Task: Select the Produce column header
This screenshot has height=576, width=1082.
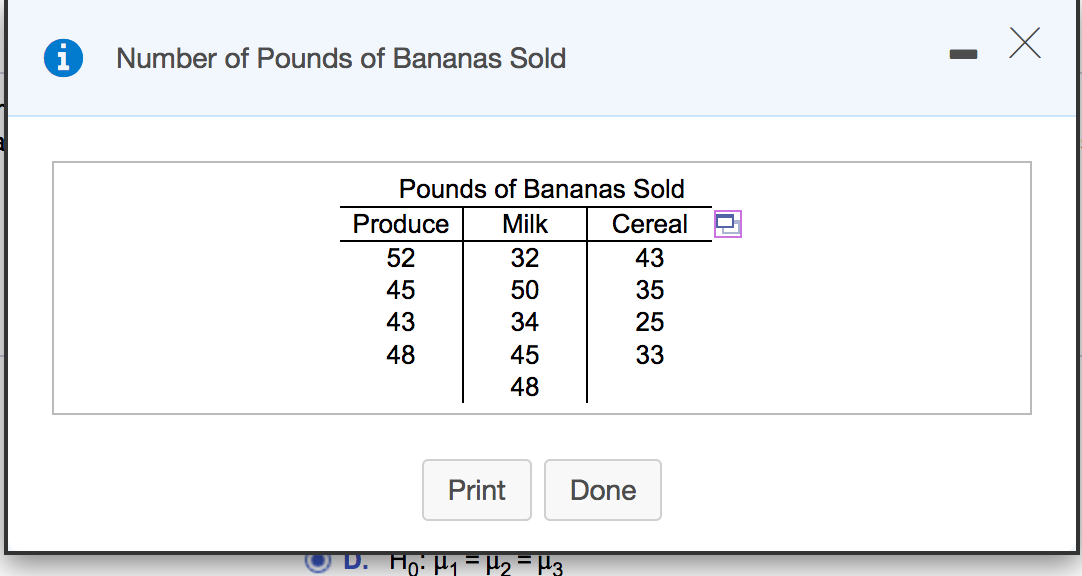Action: pos(399,224)
